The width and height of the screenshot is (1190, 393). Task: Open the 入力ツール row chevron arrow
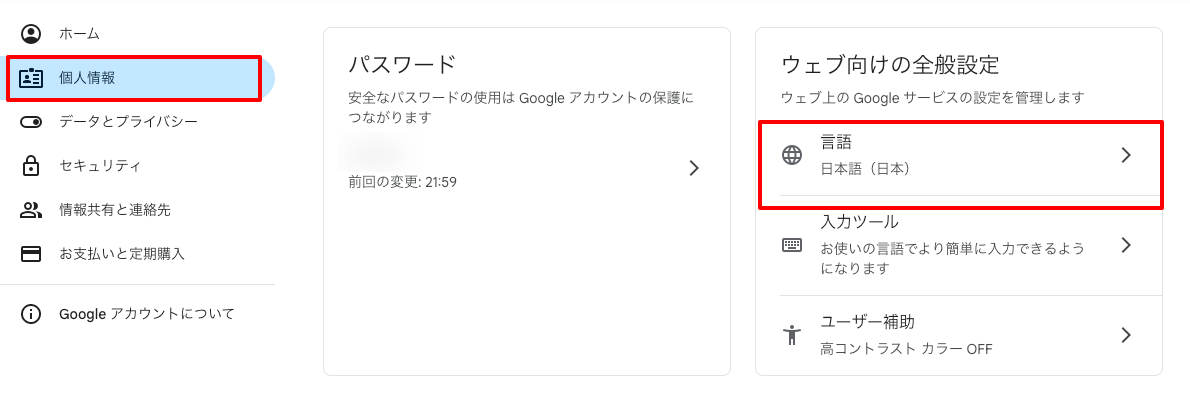[x=1126, y=245]
